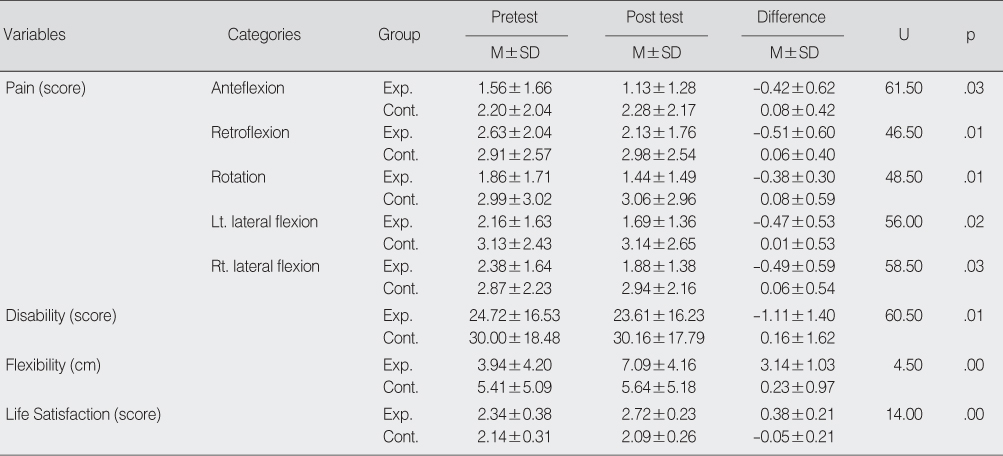The height and width of the screenshot is (456, 1003).
Task: Click the p column header
Action: click(970, 36)
